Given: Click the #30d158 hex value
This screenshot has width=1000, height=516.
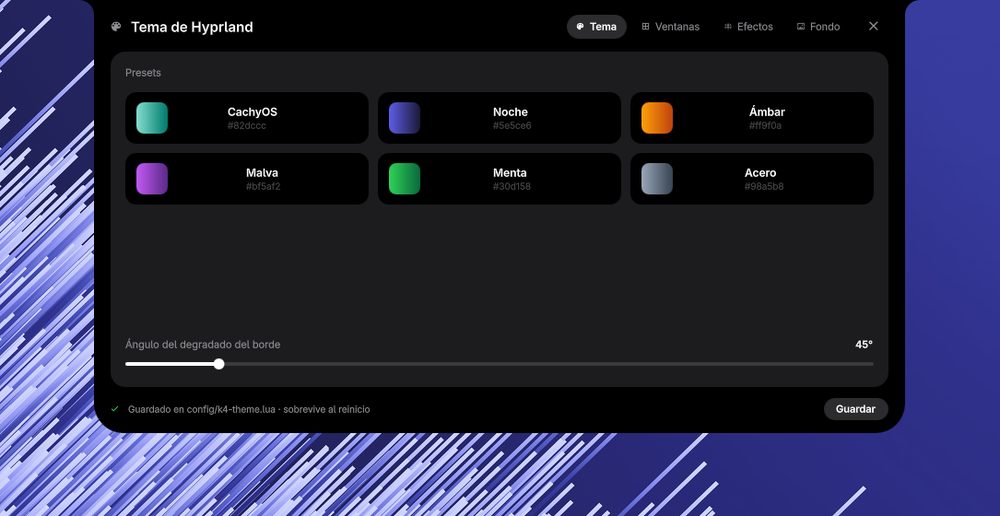Looking at the screenshot, I should pyautogui.click(x=511, y=187).
